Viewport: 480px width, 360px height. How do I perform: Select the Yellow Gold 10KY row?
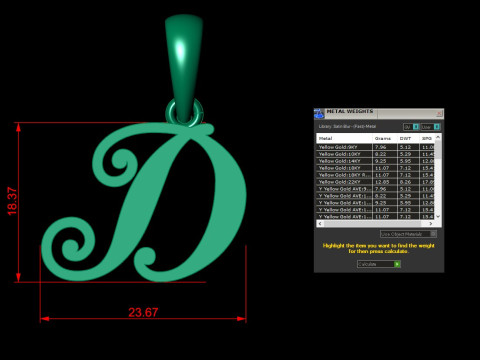376,154
